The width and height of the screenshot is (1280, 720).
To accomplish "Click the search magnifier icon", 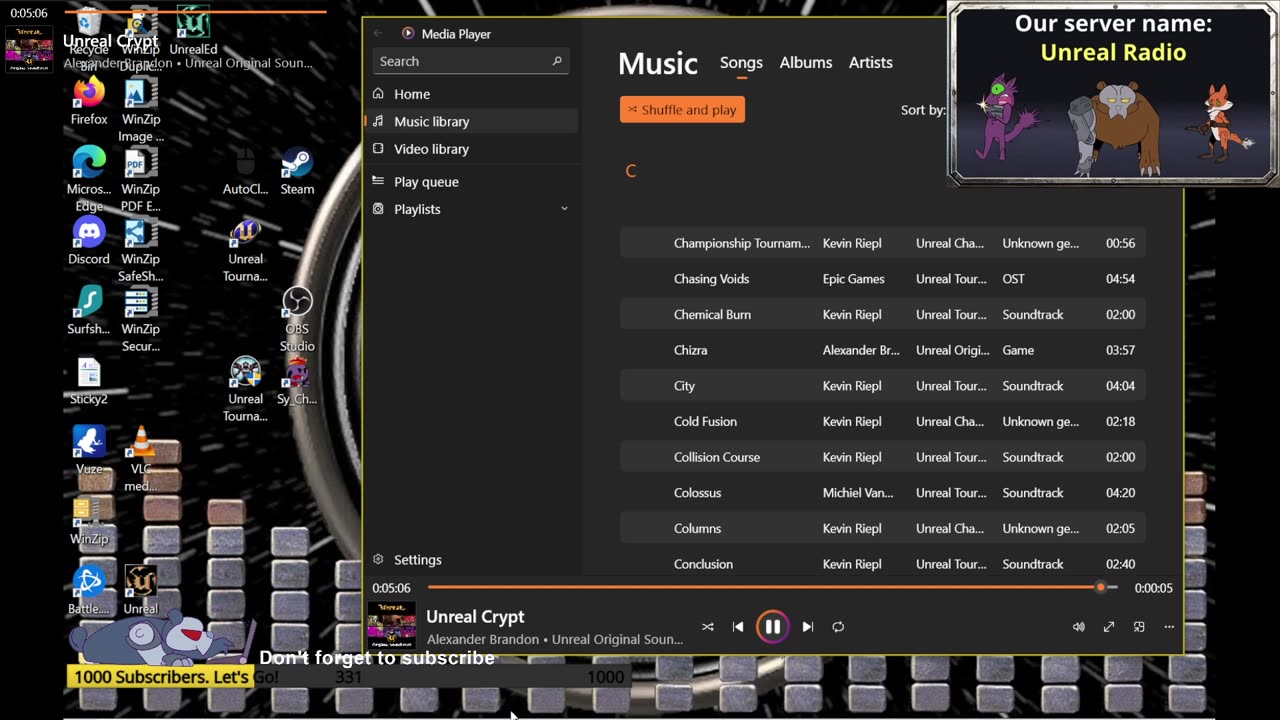I will pos(557,61).
